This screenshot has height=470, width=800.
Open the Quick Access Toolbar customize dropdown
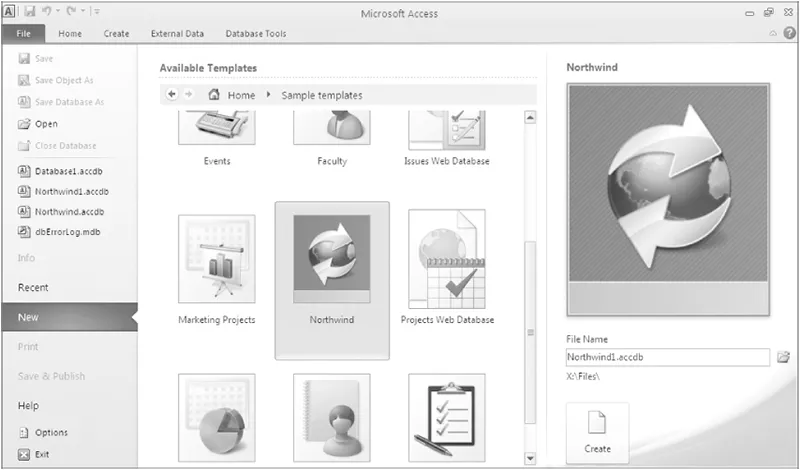pos(96,11)
